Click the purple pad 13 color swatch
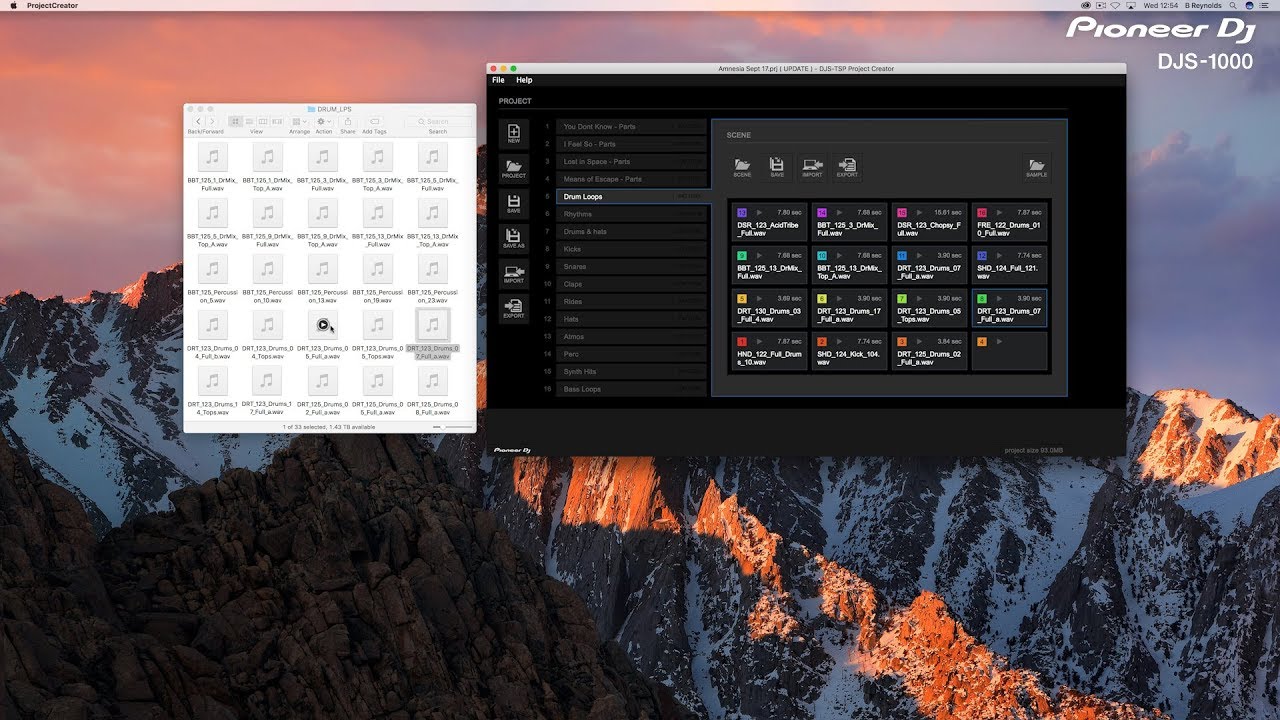Image resolution: width=1280 pixels, height=720 pixels. point(742,213)
